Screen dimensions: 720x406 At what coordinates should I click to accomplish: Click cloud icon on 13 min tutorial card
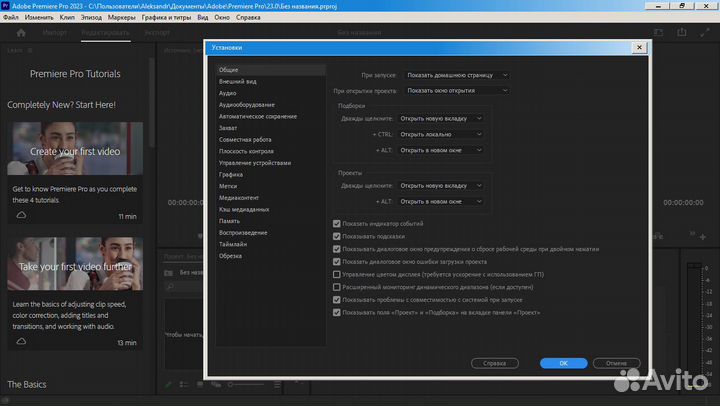click(x=21, y=341)
